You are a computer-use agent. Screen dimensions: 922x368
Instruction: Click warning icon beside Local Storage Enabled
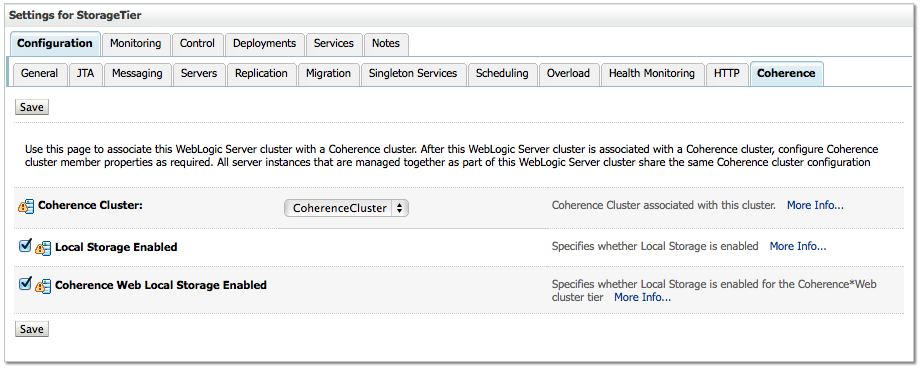point(43,247)
